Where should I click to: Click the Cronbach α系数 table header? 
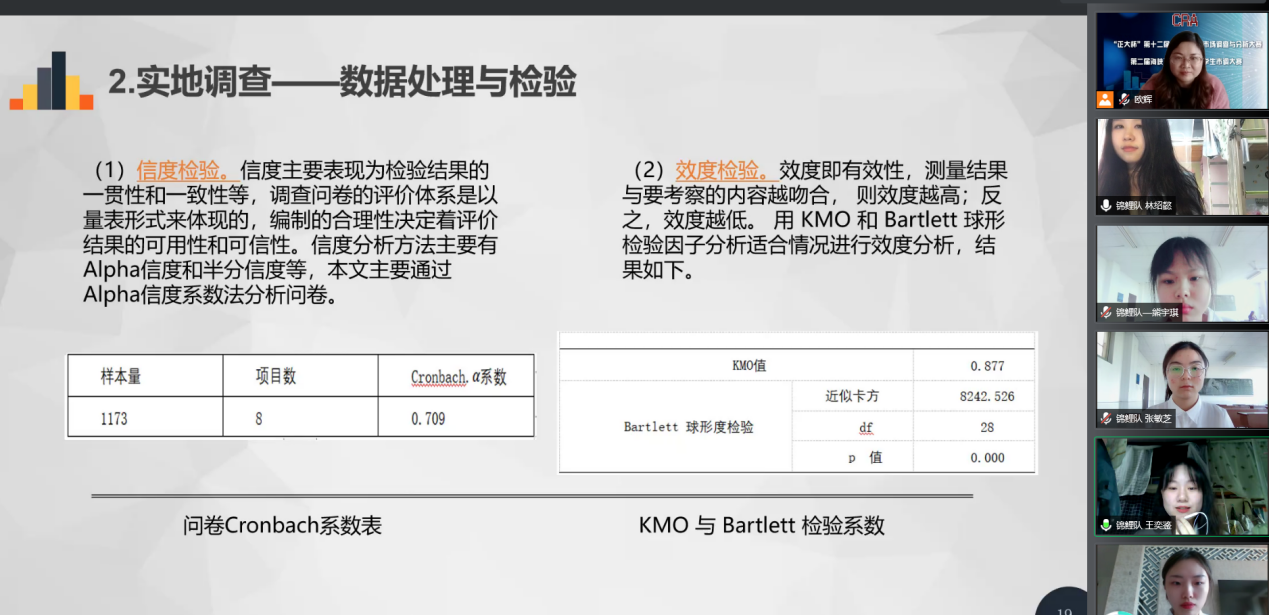click(458, 377)
